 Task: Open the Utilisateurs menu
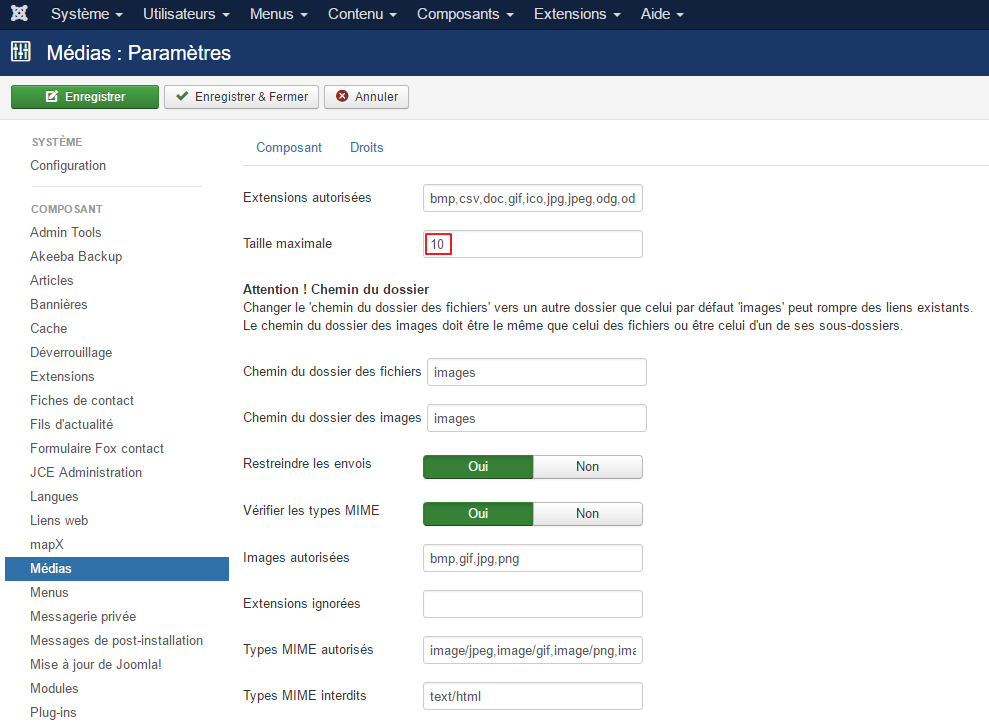pyautogui.click(x=186, y=15)
